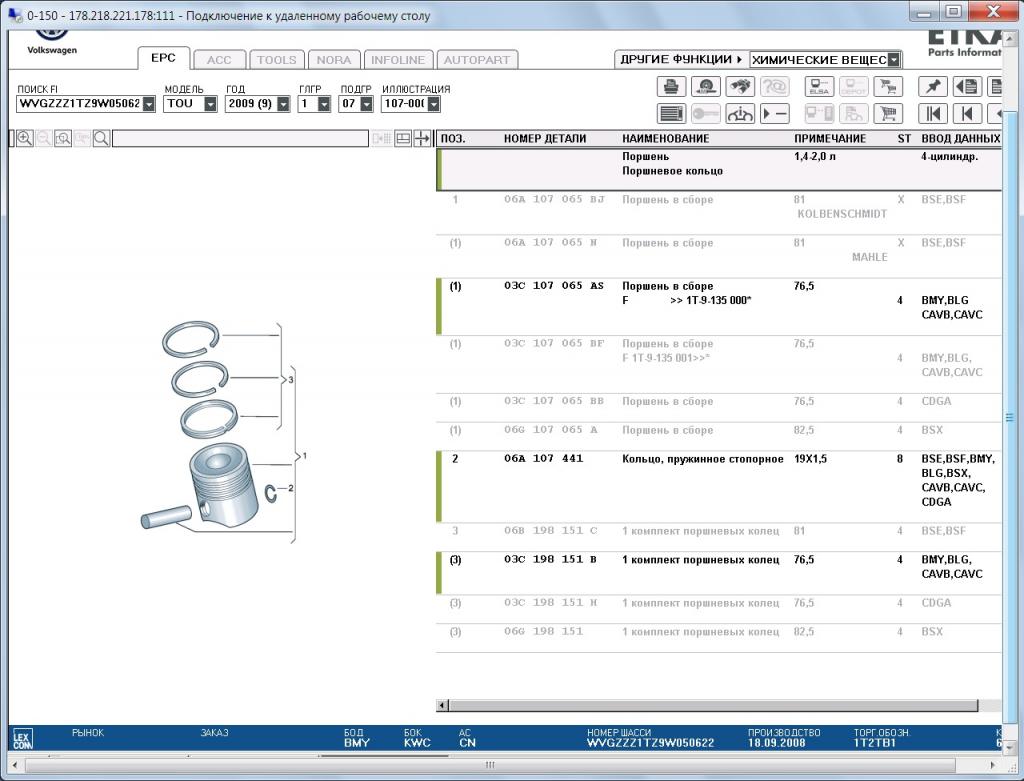This screenshot has height=781, width=1024.
Task: Click the НАИМЕНОВАНИЕ column header
Action: click(665, 138)
